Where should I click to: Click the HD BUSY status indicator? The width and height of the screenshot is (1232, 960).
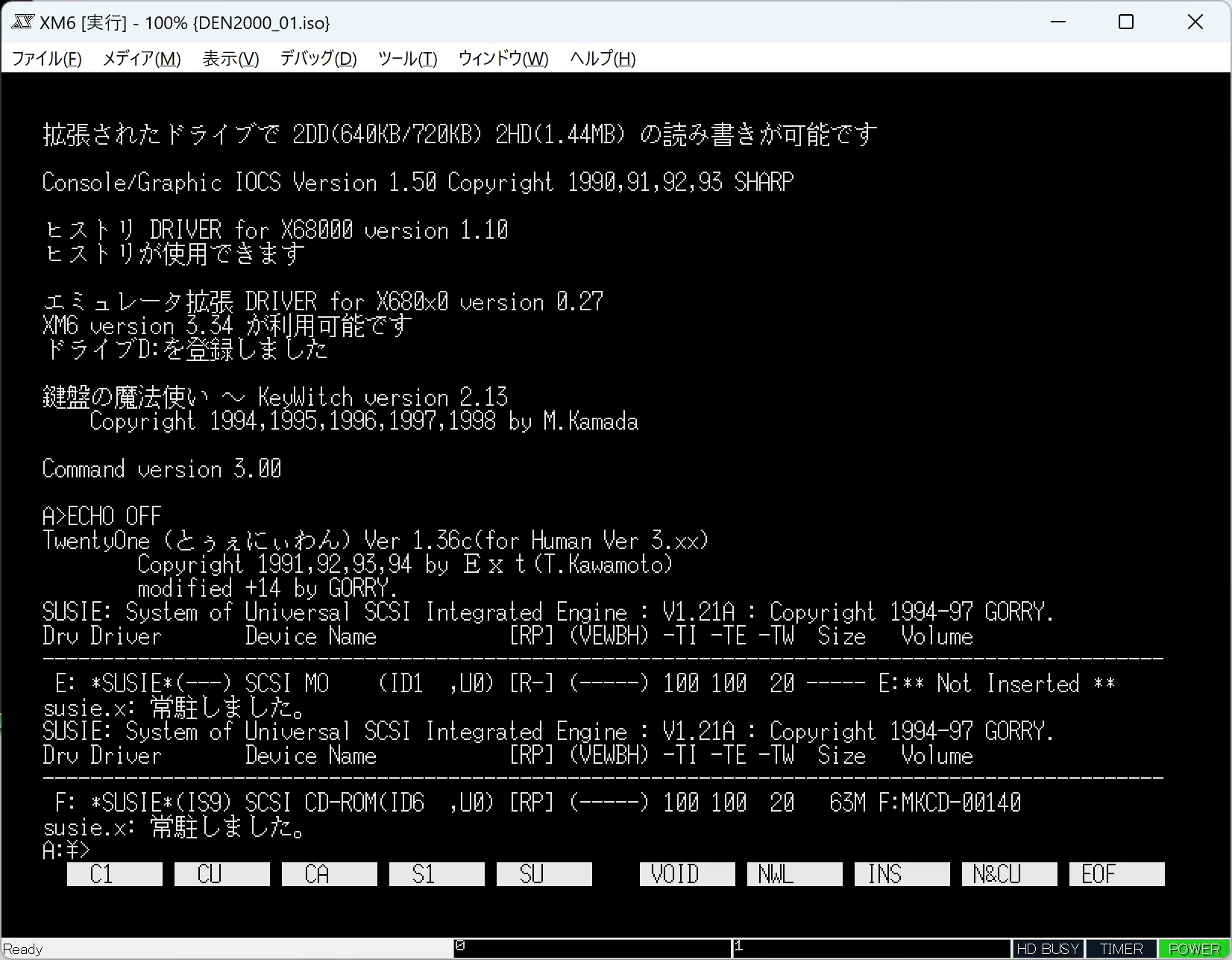coord(1048,949)
